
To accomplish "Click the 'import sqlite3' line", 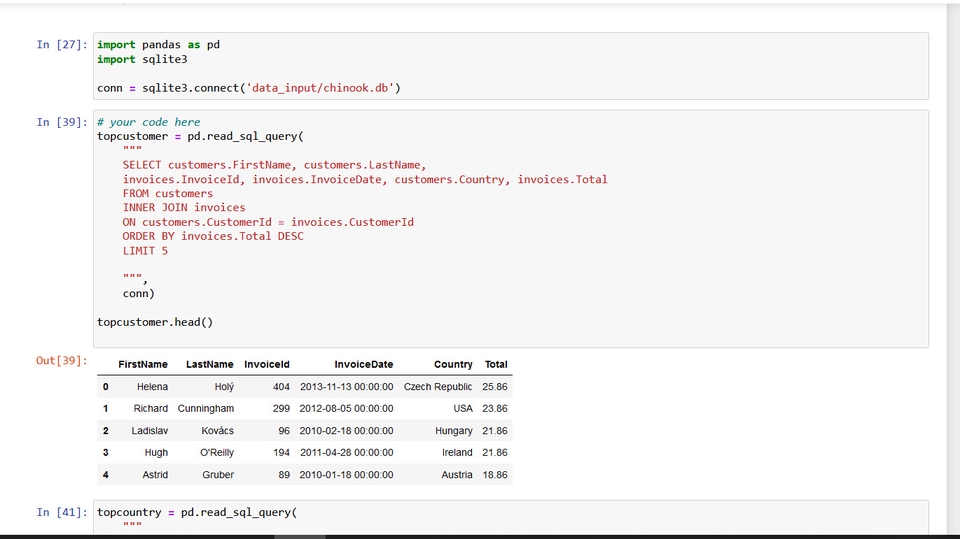I will pos(142,59).
